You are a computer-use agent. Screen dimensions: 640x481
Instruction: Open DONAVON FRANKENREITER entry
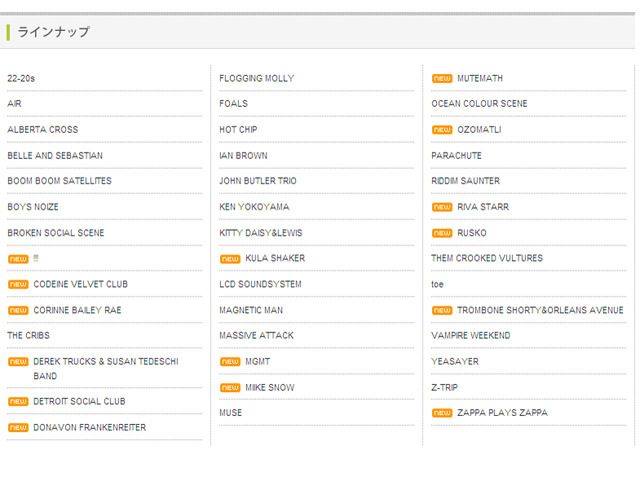pyautogui.click(x=90, y=428)
